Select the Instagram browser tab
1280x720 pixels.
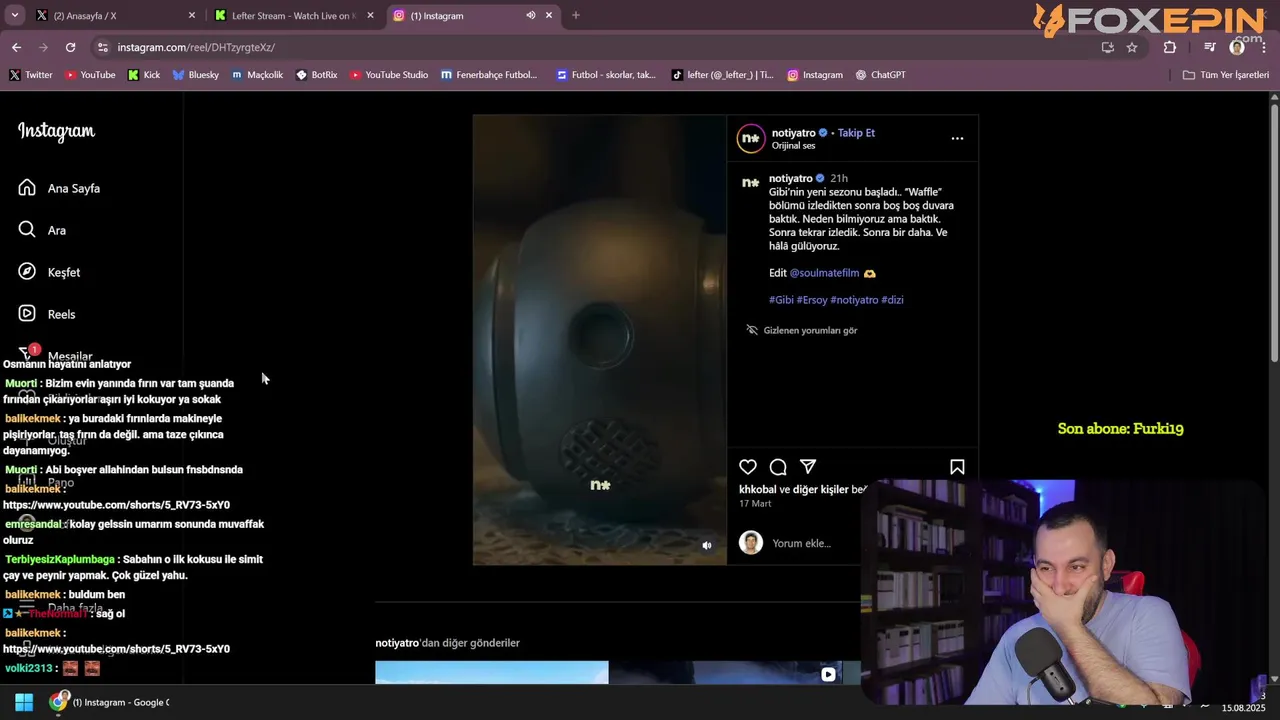tap(472, 15)
